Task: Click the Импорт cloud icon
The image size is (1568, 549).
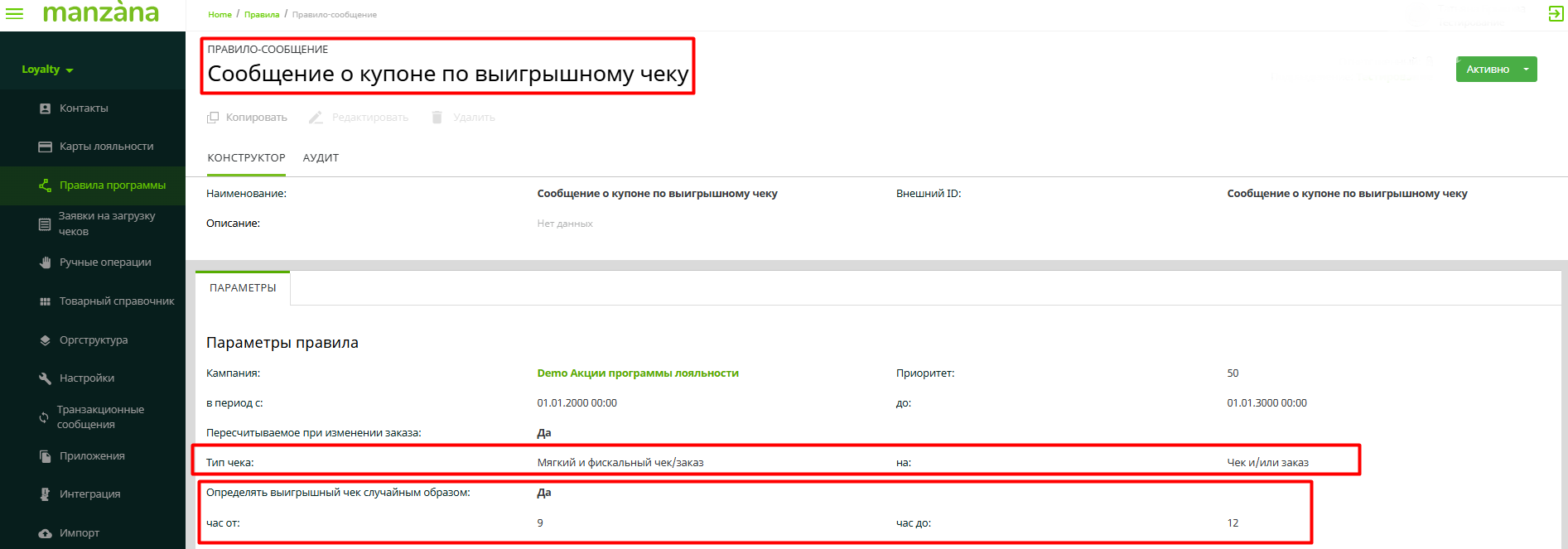Action: point(46,533)
